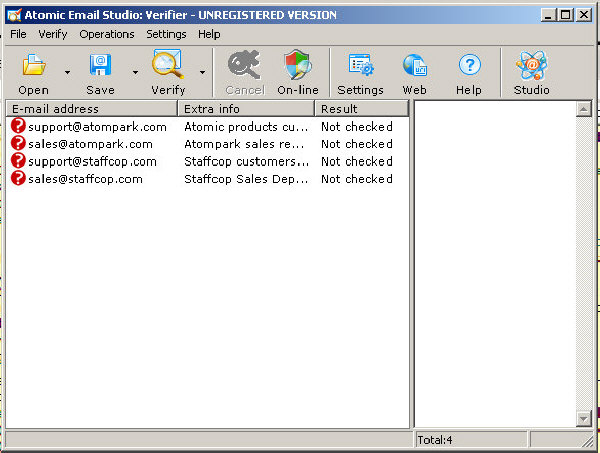This screenshot has height=453, width=600.
Task: Click 'Not checked' result for sales@staffcop.com
Action: pyautogui.click(x=357, y=179)
